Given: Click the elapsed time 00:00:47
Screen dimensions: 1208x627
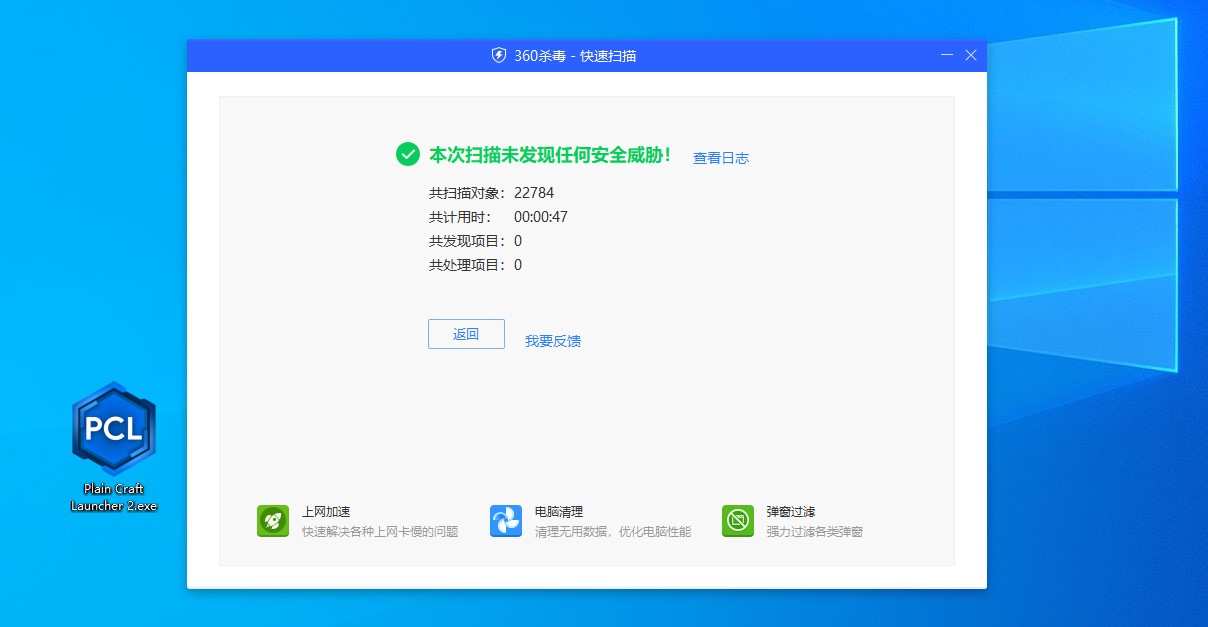Looking at the screenshot, I should 541,217.
